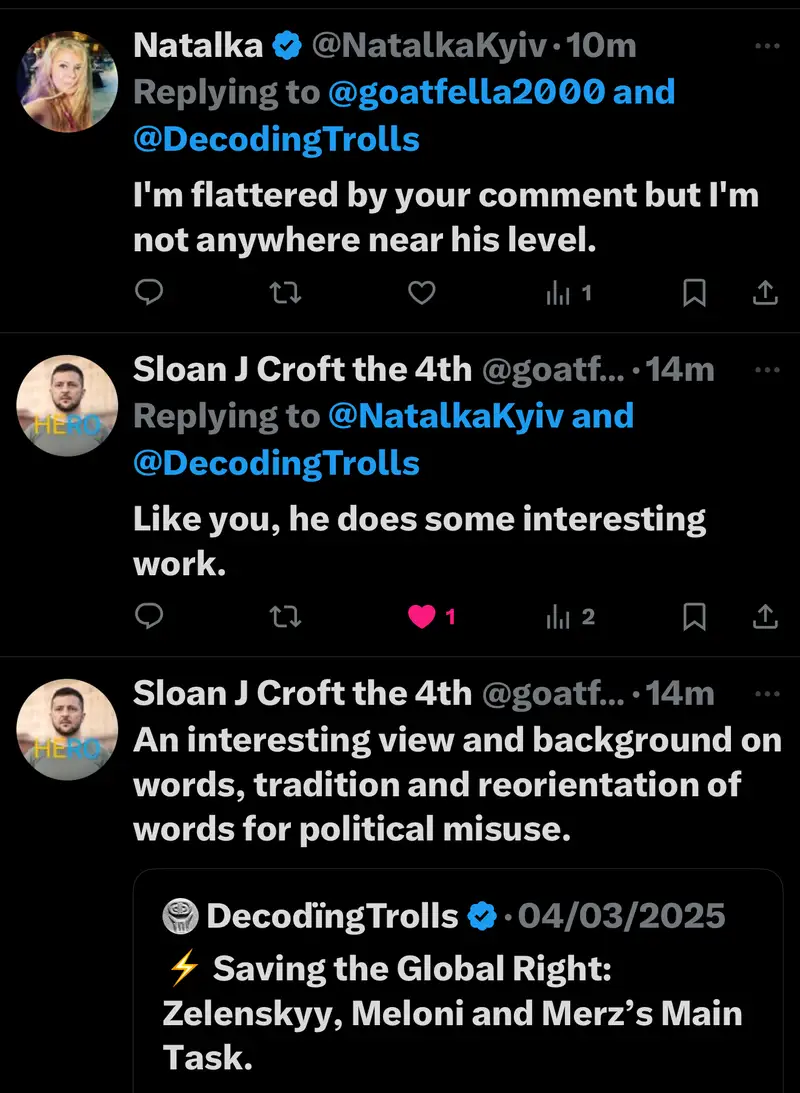800x1093 pixels.
Task: Share the 'interesting work' tweet
Action: point(764,616)
